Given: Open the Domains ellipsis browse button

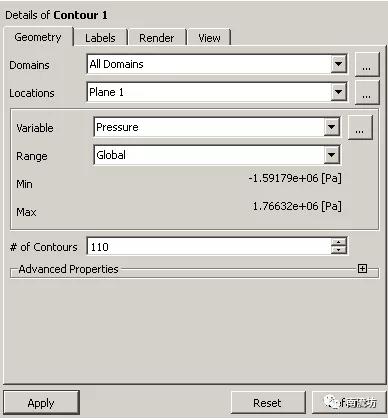Looking at the screenshot, I should pos(367,64).
